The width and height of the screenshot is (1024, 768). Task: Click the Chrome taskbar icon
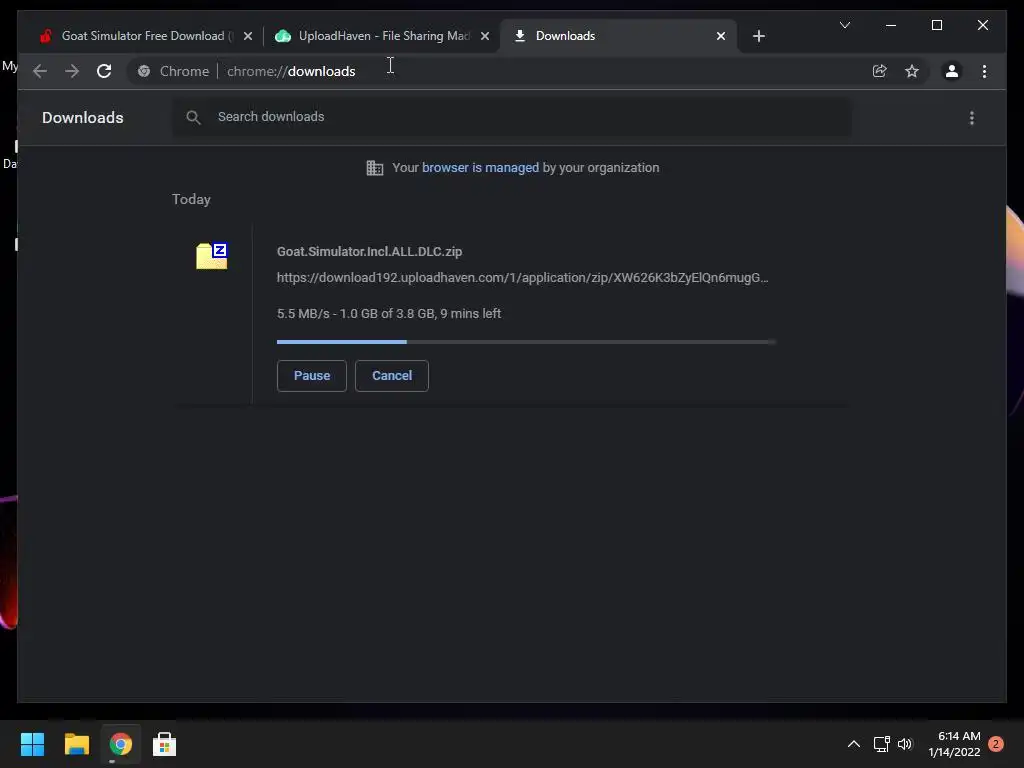pos(120,744)
